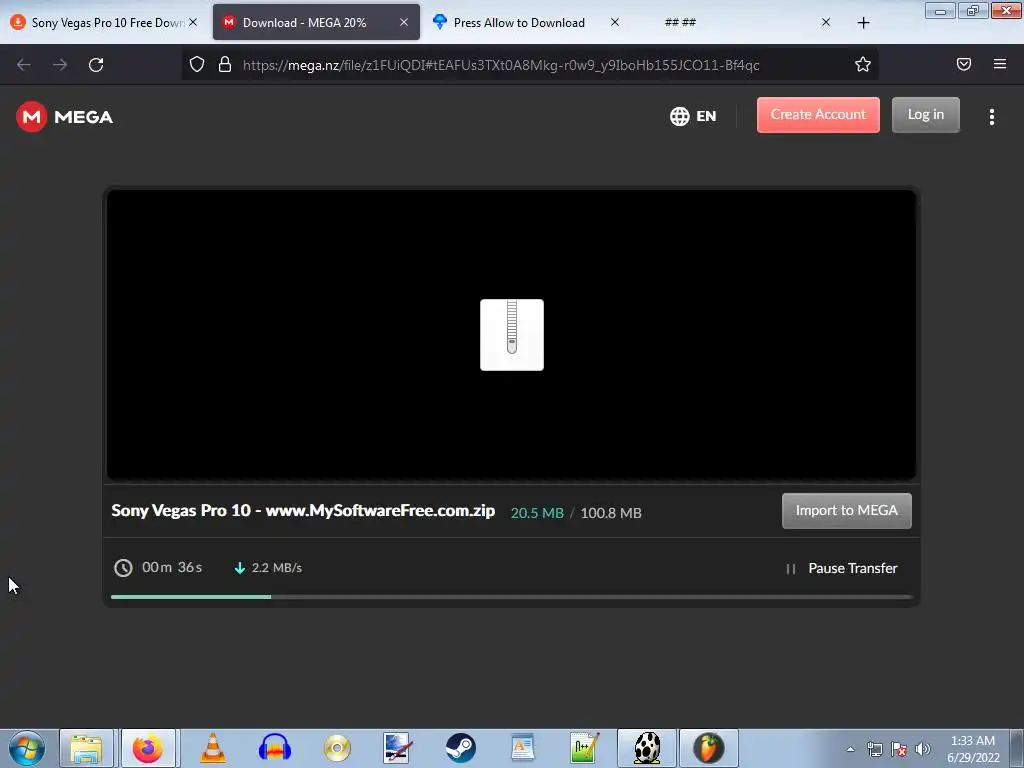Screen dimensions: 1024x768
Task: Open the Firefox hamburger menu
Action: [1000, 64]
